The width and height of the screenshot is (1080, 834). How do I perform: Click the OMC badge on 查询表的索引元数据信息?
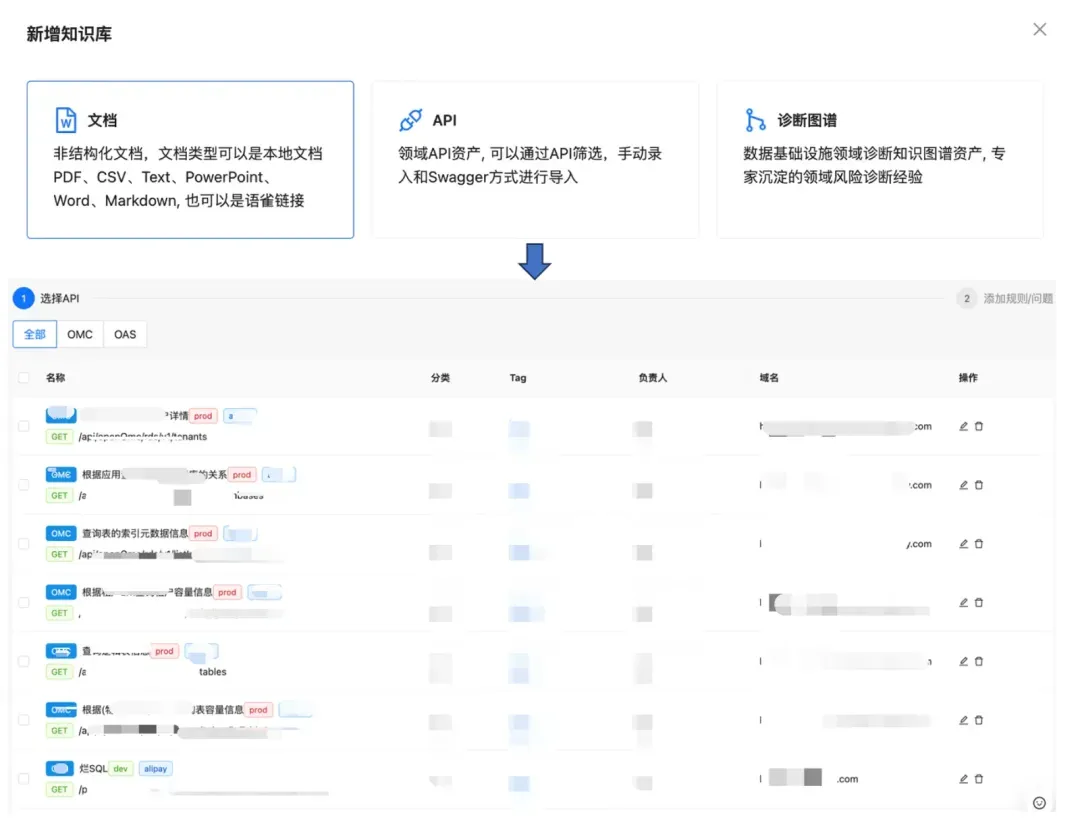point(61,534)
